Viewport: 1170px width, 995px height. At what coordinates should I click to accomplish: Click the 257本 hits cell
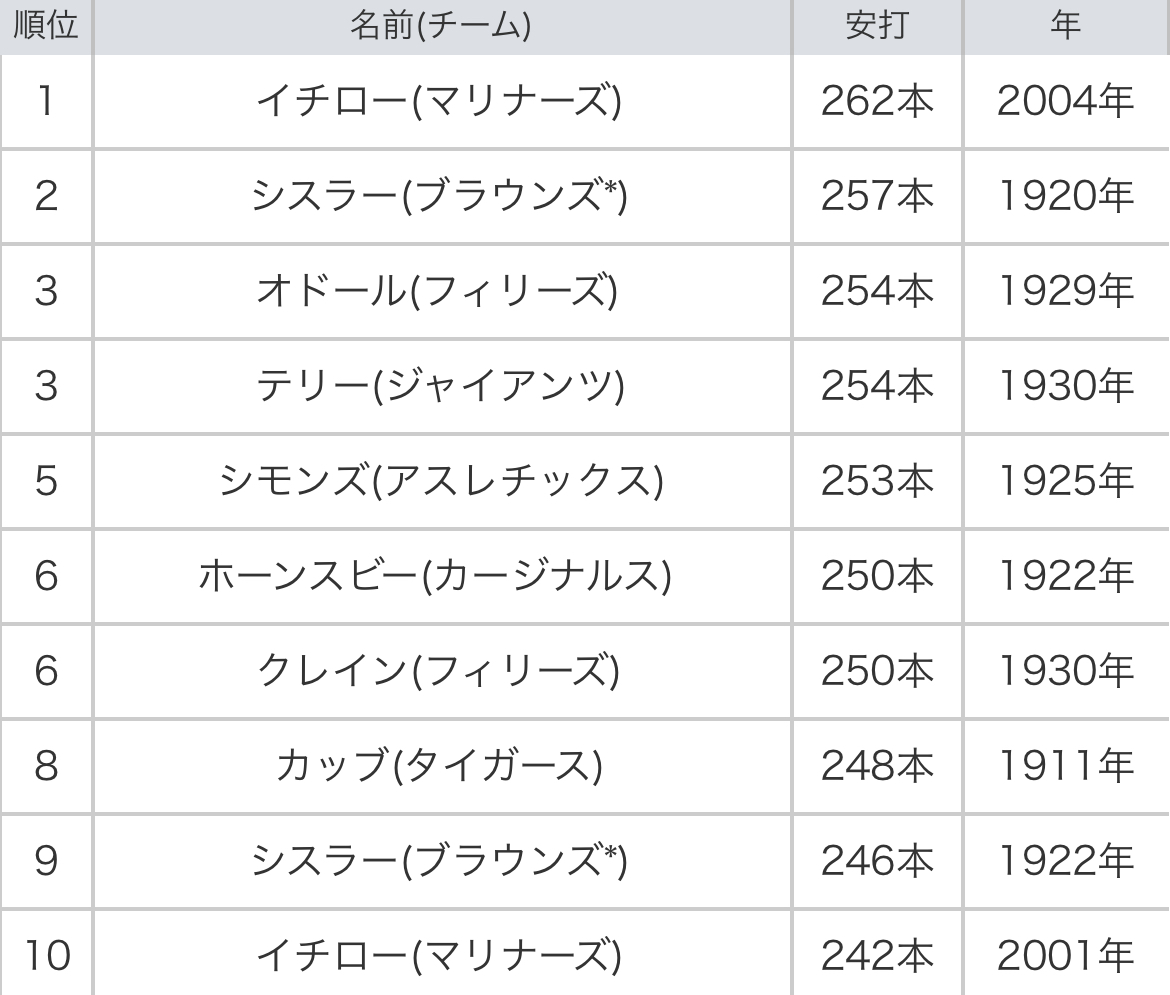point(877,197)
